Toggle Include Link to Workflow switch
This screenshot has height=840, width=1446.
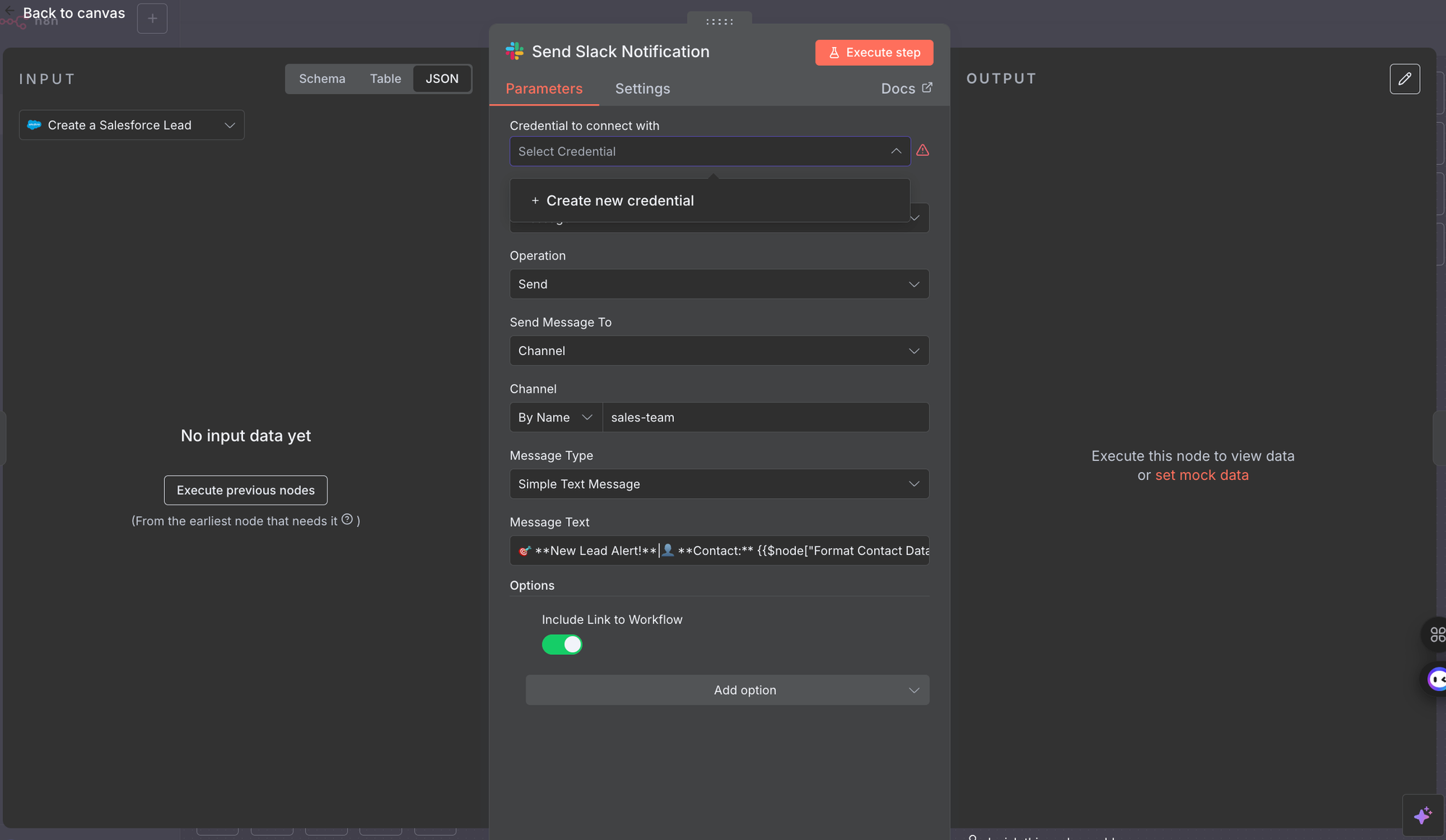(562, 644)
